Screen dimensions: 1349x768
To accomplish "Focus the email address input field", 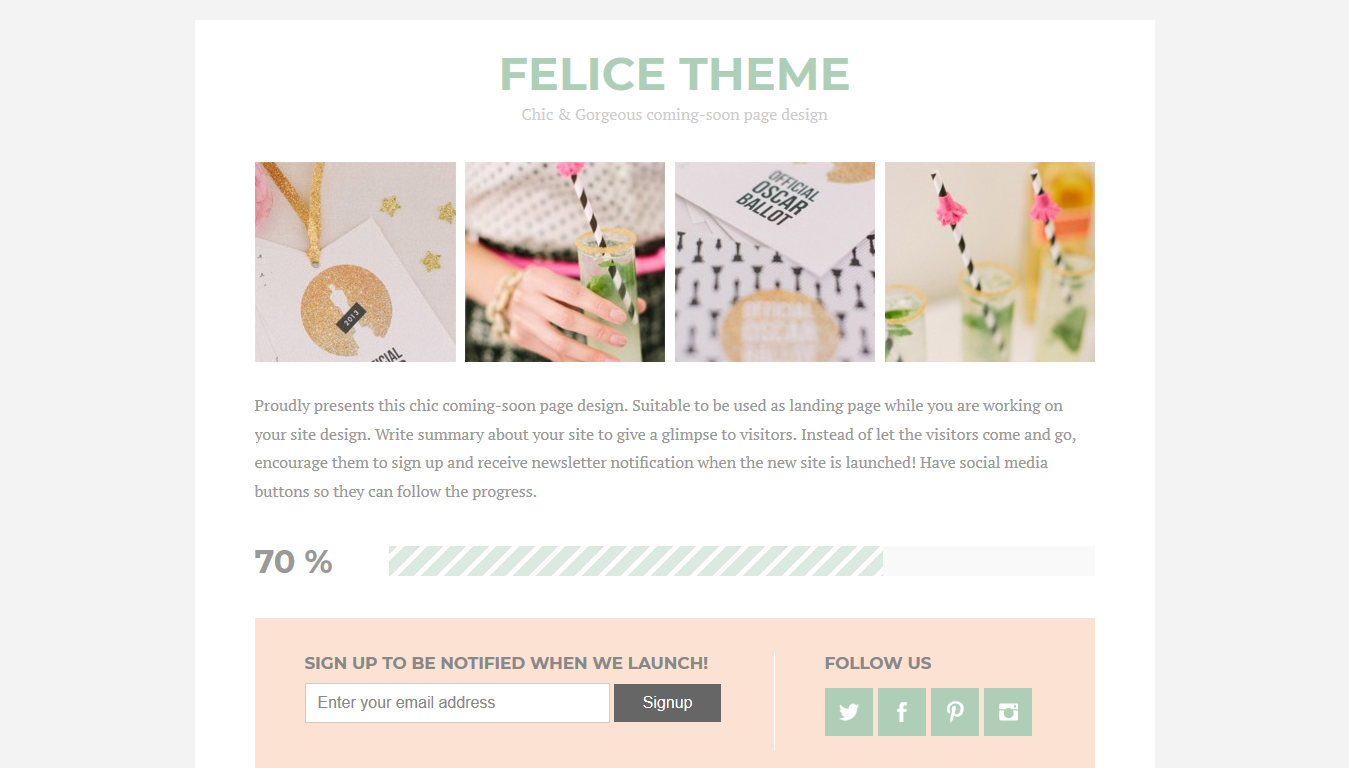I will click(457, 703).
